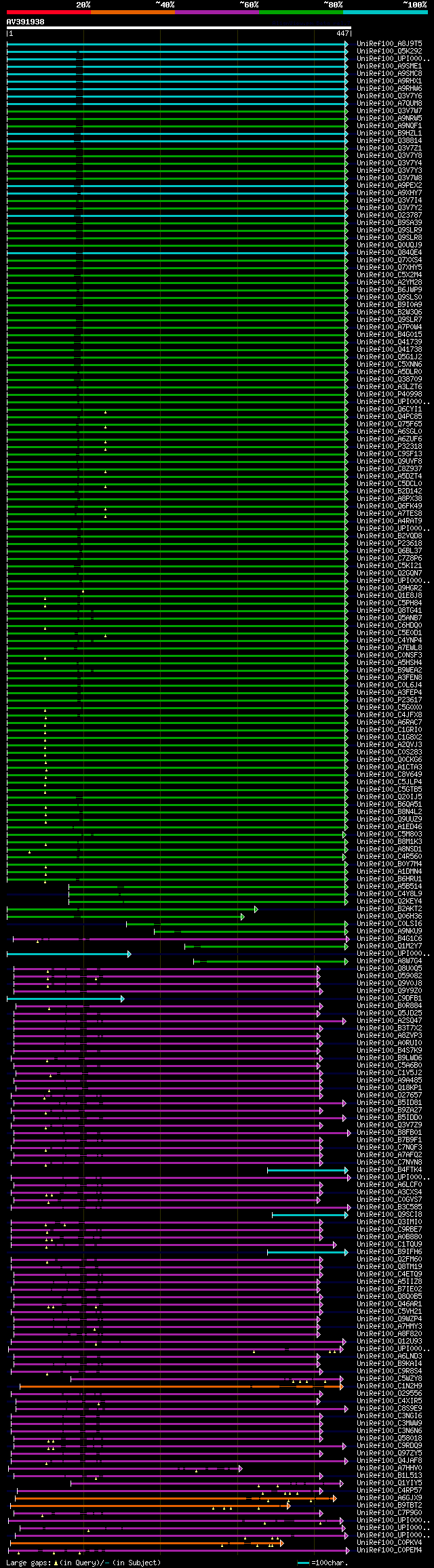Select label UniRef100_P40998
Viewport: 434px width, 1568px height.
click(x=389, y=394)
